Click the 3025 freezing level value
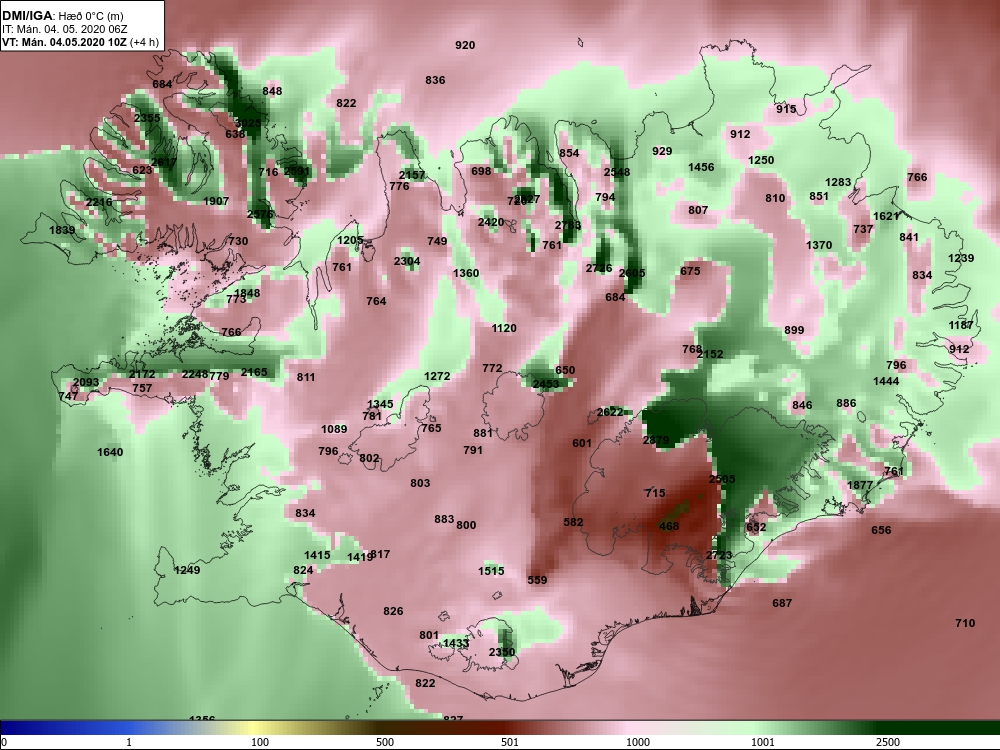The image size is (1000, 750). (x=247, y=123)
